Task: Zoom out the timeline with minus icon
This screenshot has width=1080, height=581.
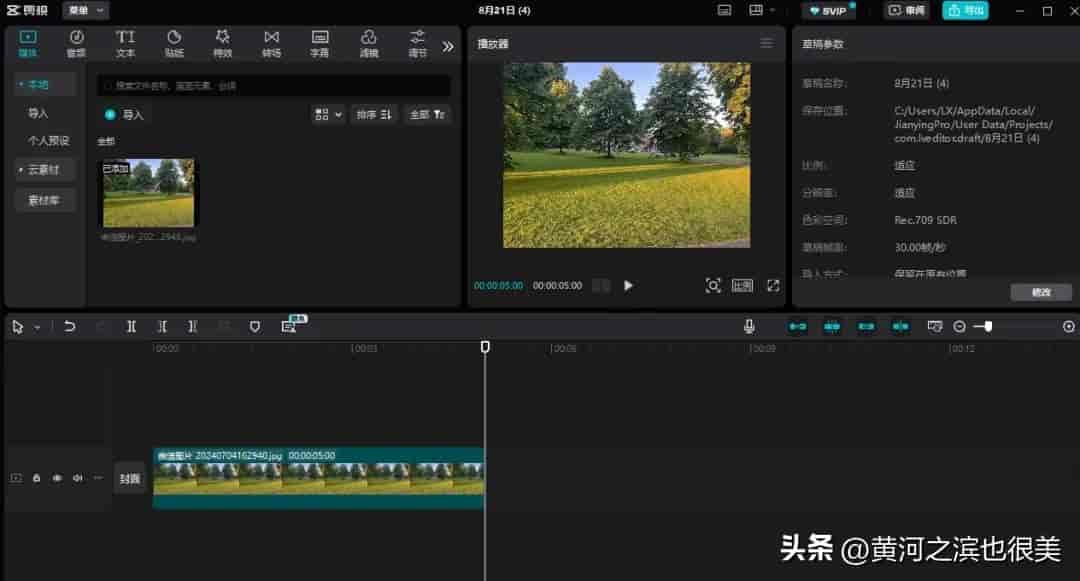Action: tap(959, 326)
